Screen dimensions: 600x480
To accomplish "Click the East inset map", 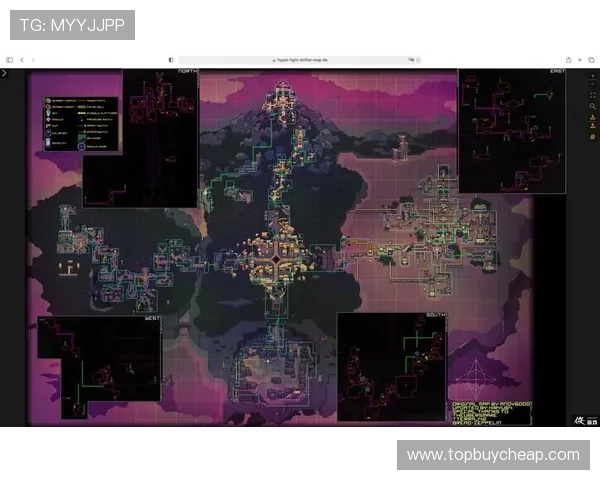I will pyautogui.click(x=512, y=130).
